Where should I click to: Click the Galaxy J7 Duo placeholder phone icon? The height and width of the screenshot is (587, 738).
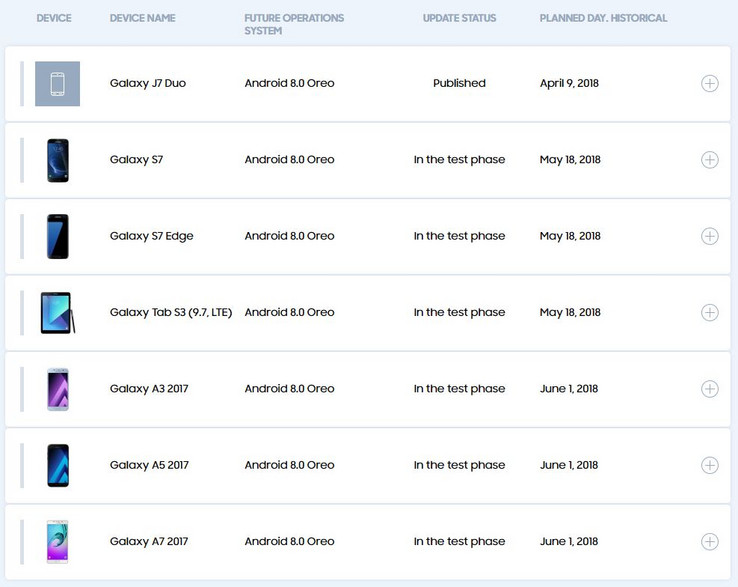[57, 84]
